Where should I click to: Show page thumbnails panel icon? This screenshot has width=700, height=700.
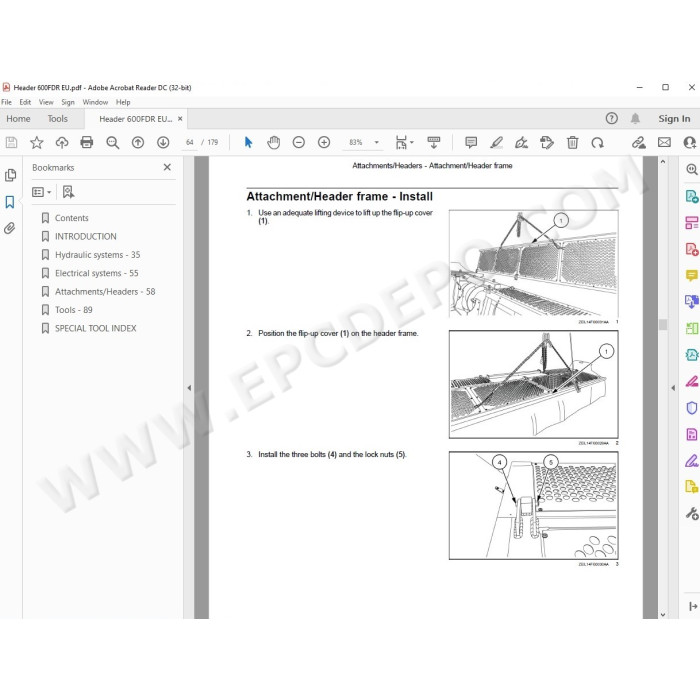[10, 175]
